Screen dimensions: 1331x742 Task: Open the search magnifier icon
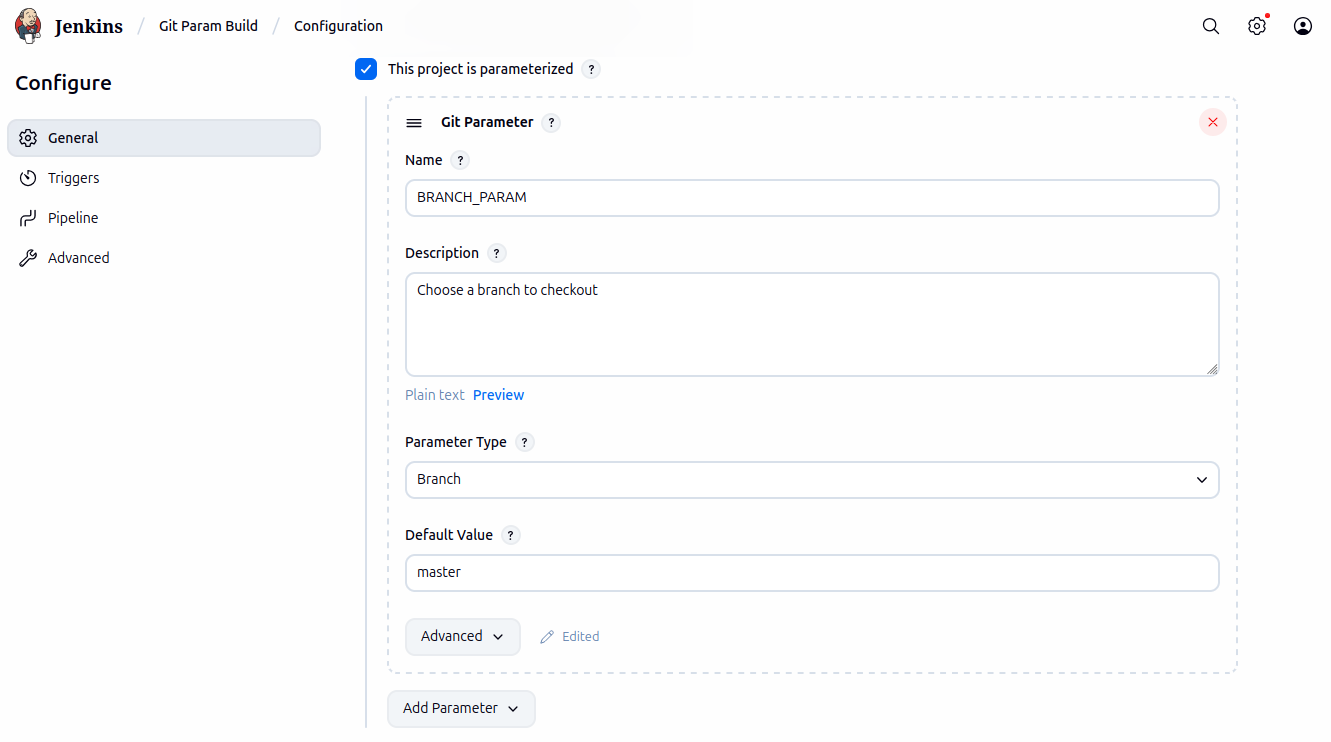coord(1210,26)
